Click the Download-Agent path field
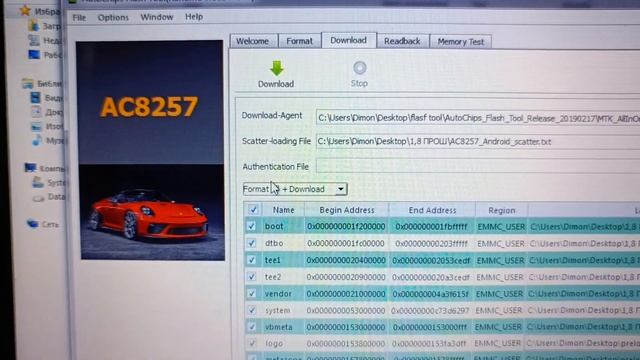 (478, 118)
